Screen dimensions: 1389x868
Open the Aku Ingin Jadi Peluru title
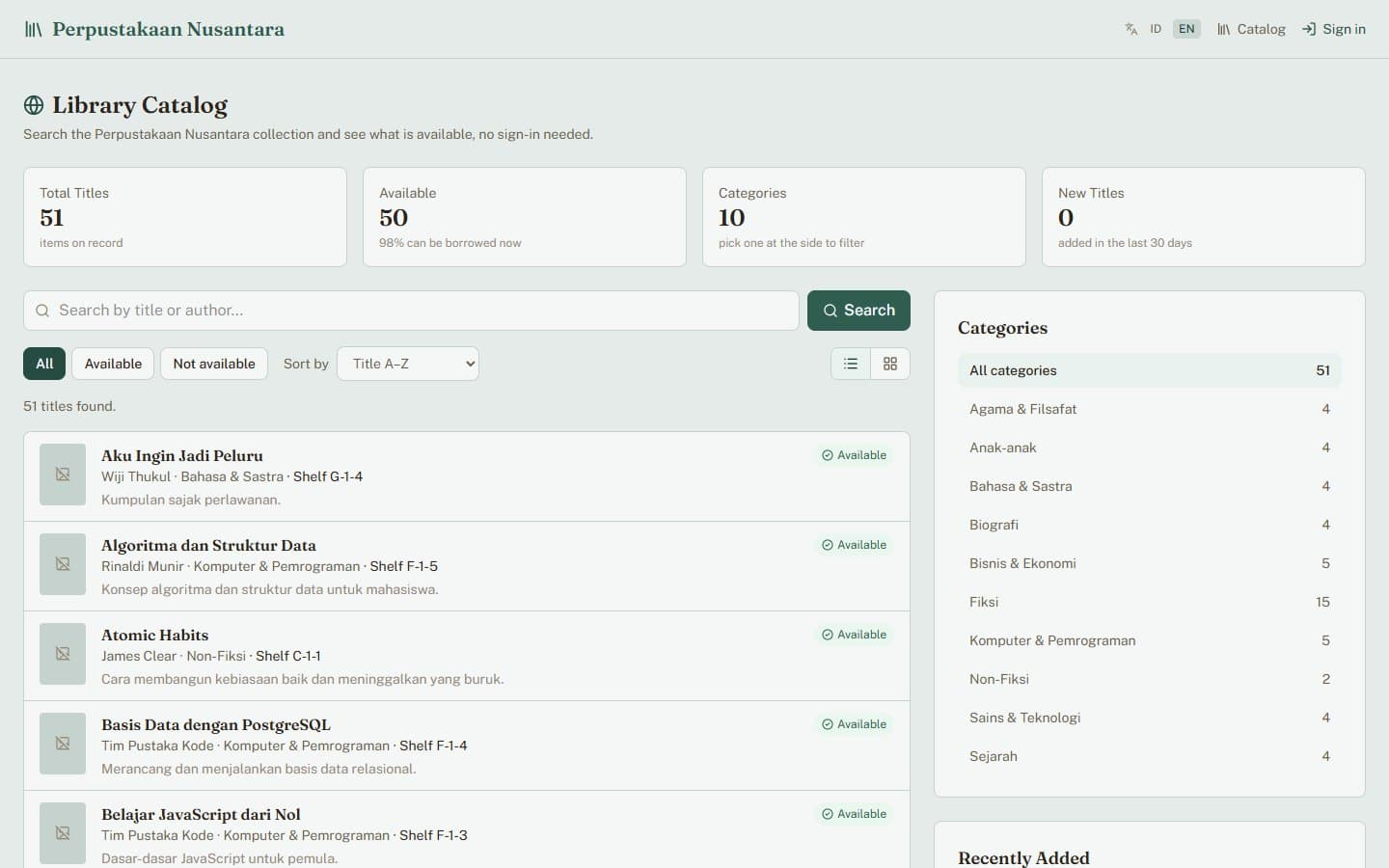pyautogui.click(x=182, y=455)
